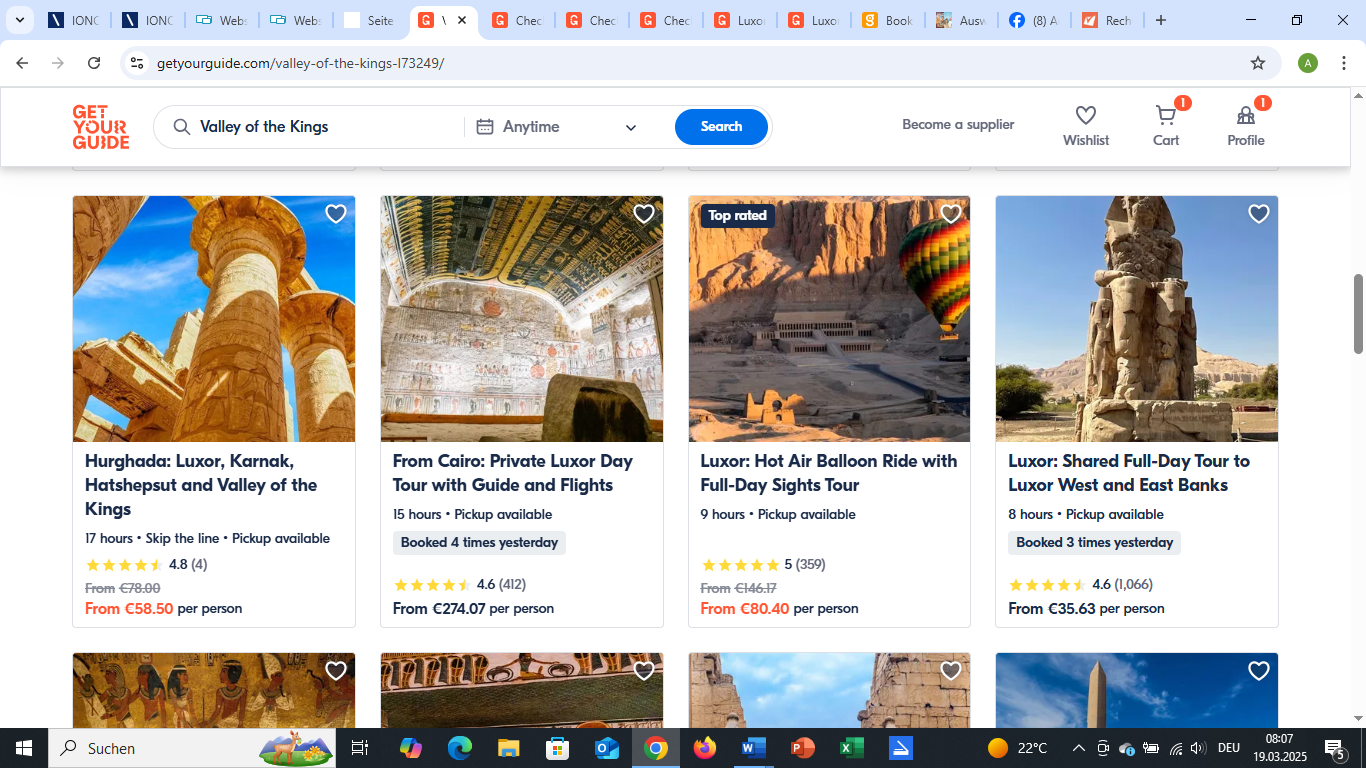Open File Explorer from taskbar

click(x=508, y=748)
